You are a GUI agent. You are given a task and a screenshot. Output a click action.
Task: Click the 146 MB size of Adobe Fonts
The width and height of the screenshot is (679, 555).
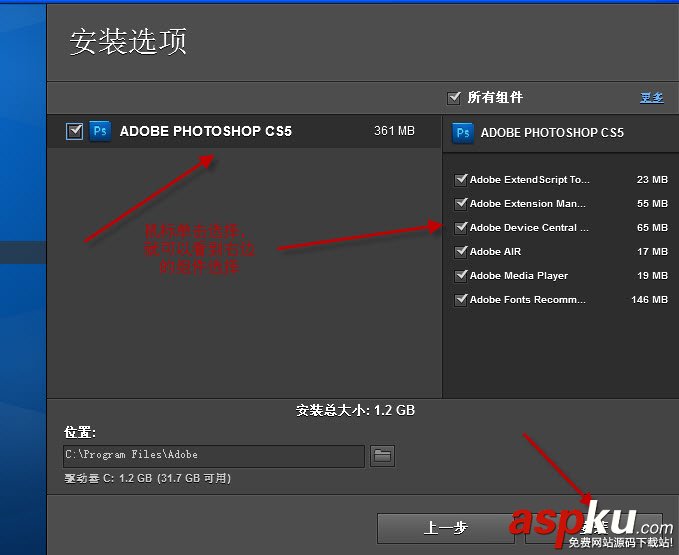tap(650, 300)
